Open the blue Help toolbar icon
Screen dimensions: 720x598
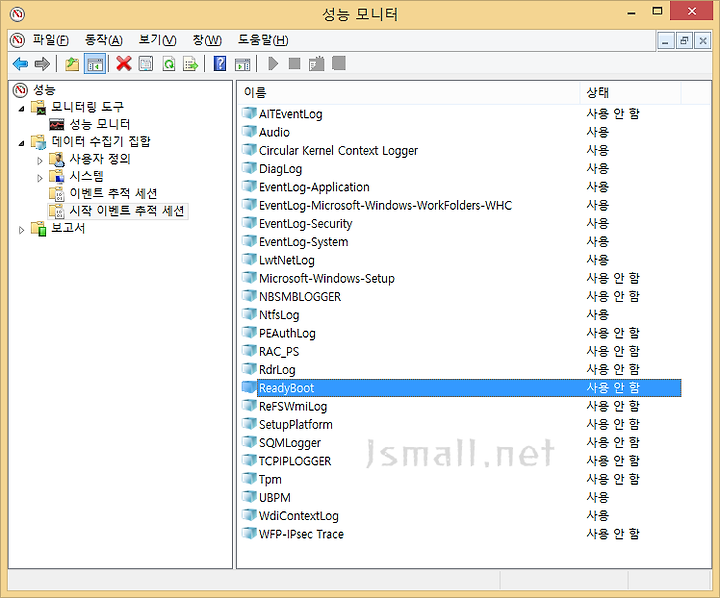220,63
